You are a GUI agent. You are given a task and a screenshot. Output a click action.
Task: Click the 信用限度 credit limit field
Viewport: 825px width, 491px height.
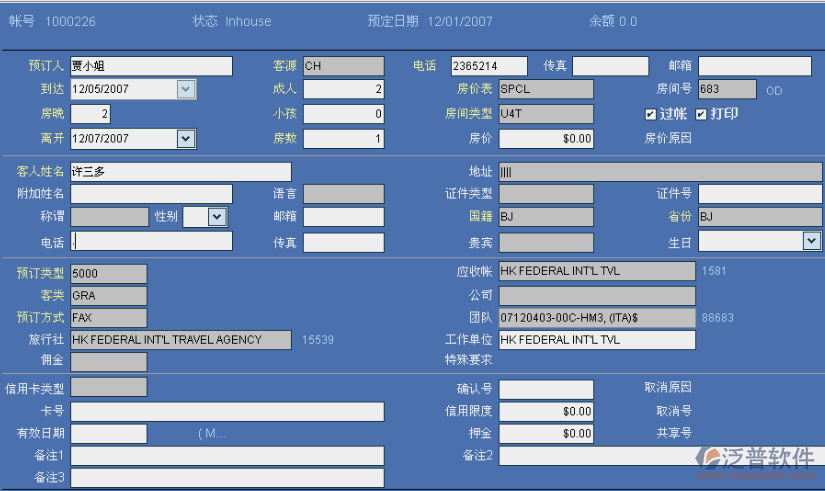pos(546,412)
